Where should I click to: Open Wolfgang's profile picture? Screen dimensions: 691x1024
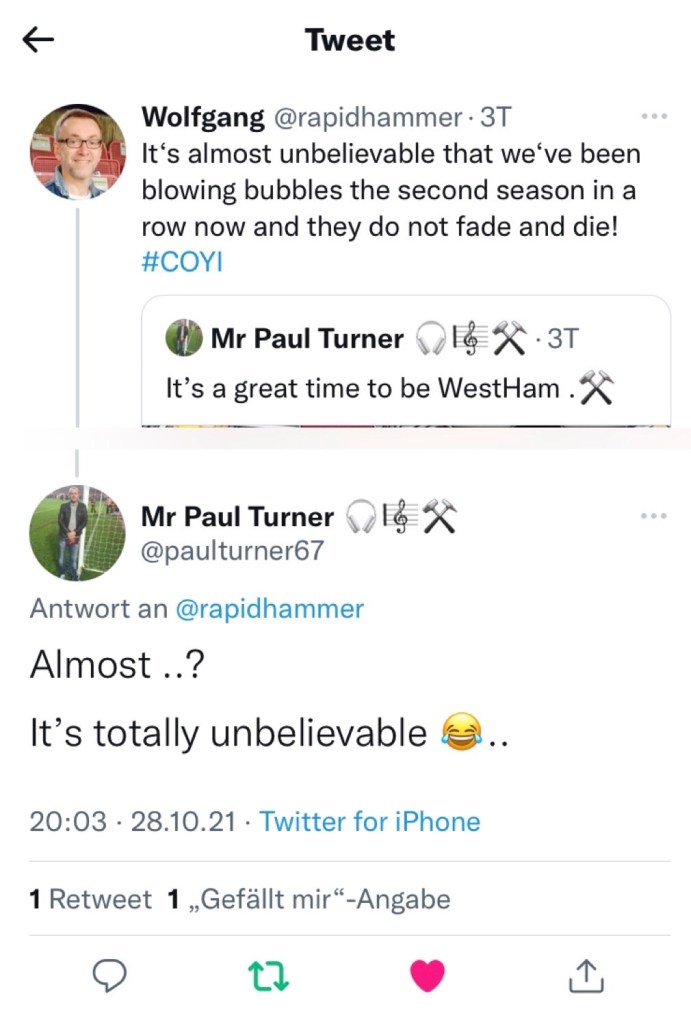(x=77, y=151)
